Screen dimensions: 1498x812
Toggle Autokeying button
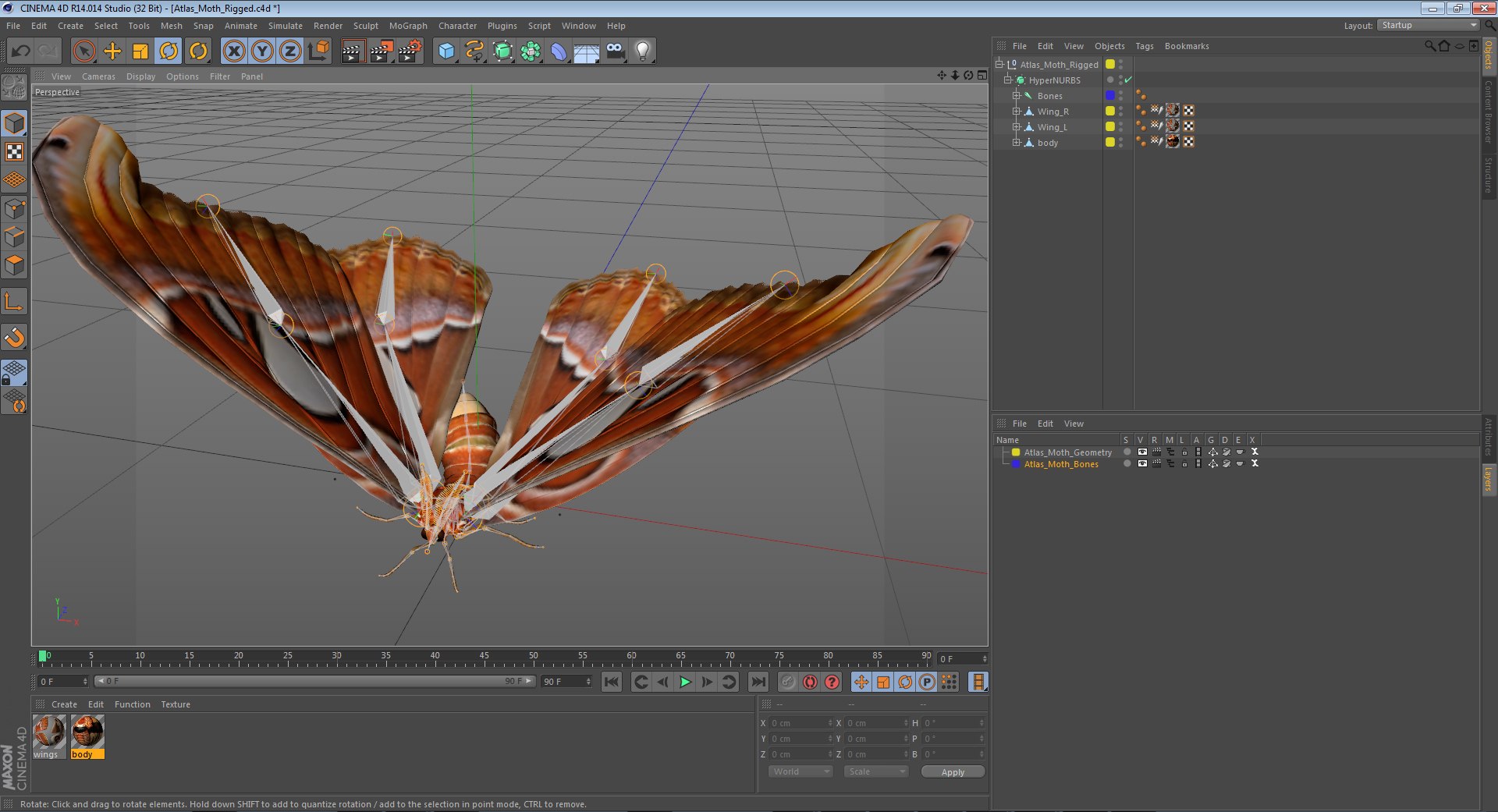point(810,682)
